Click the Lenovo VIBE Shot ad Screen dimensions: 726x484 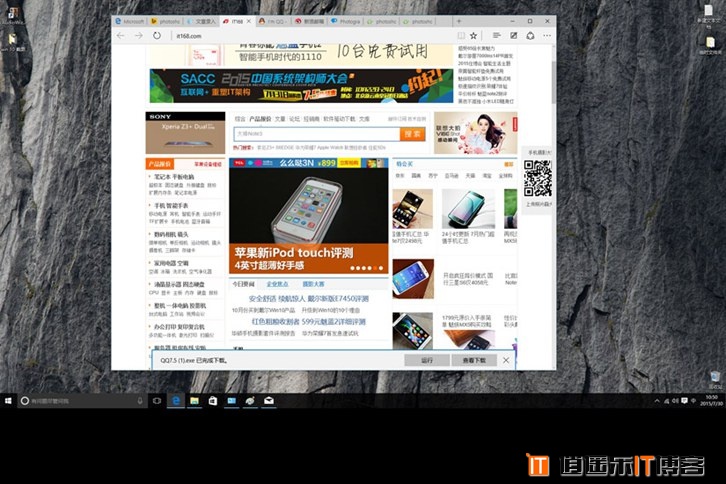click(x=476, y=133)
